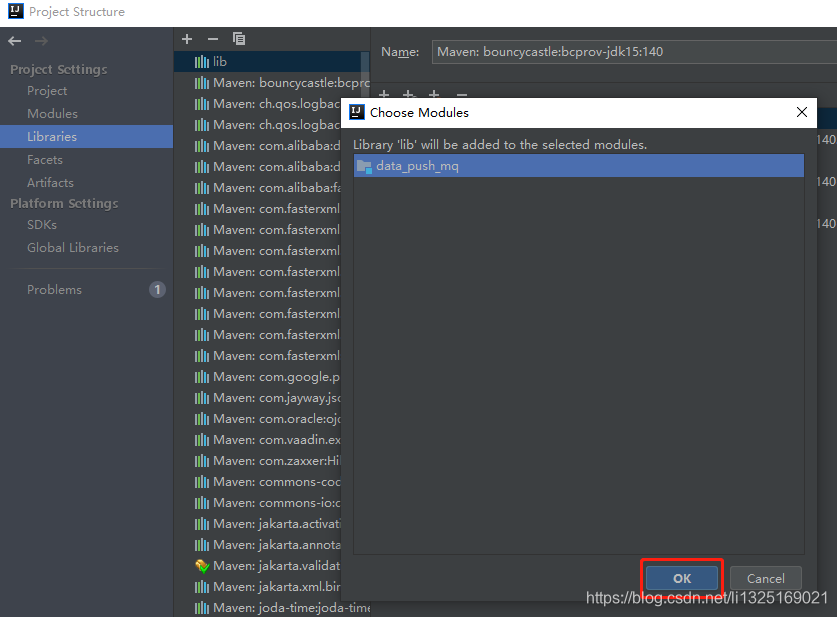Select Maven: jakarta.validation library
Viewport: 837px width, 617px height.
point(258,566)
